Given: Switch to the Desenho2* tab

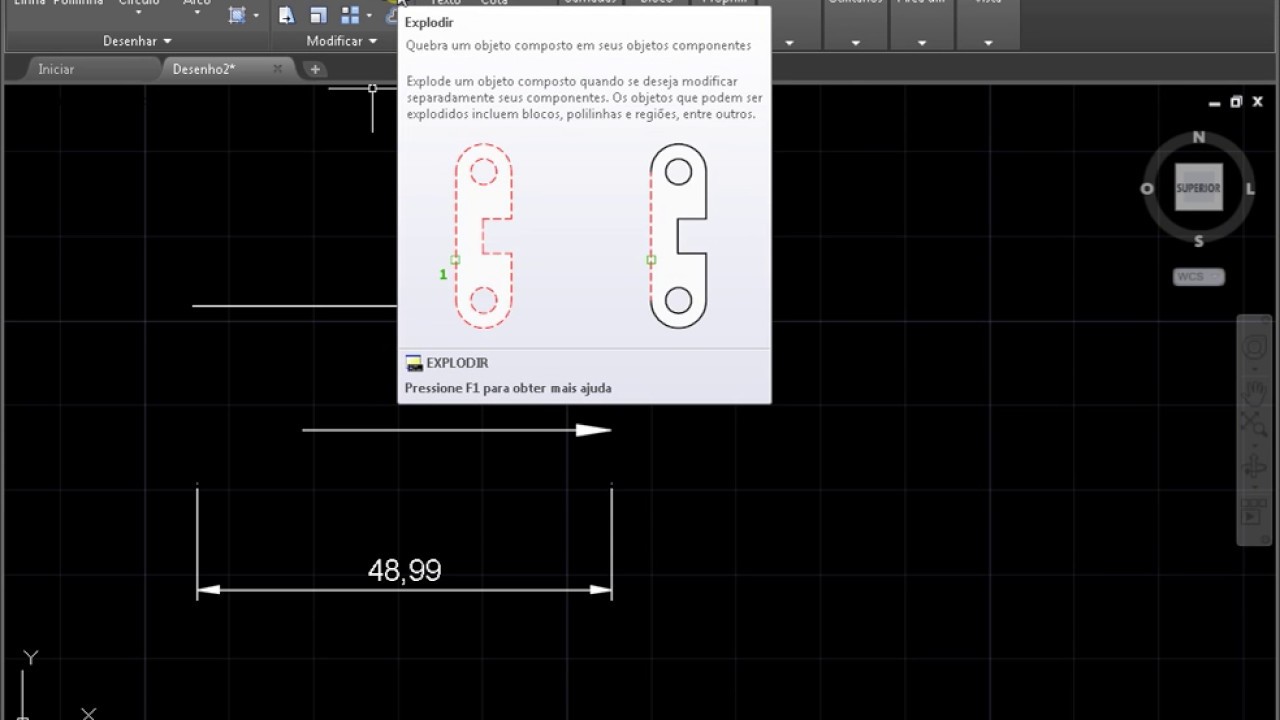Looking at the screenshot, I should [203, 69].
